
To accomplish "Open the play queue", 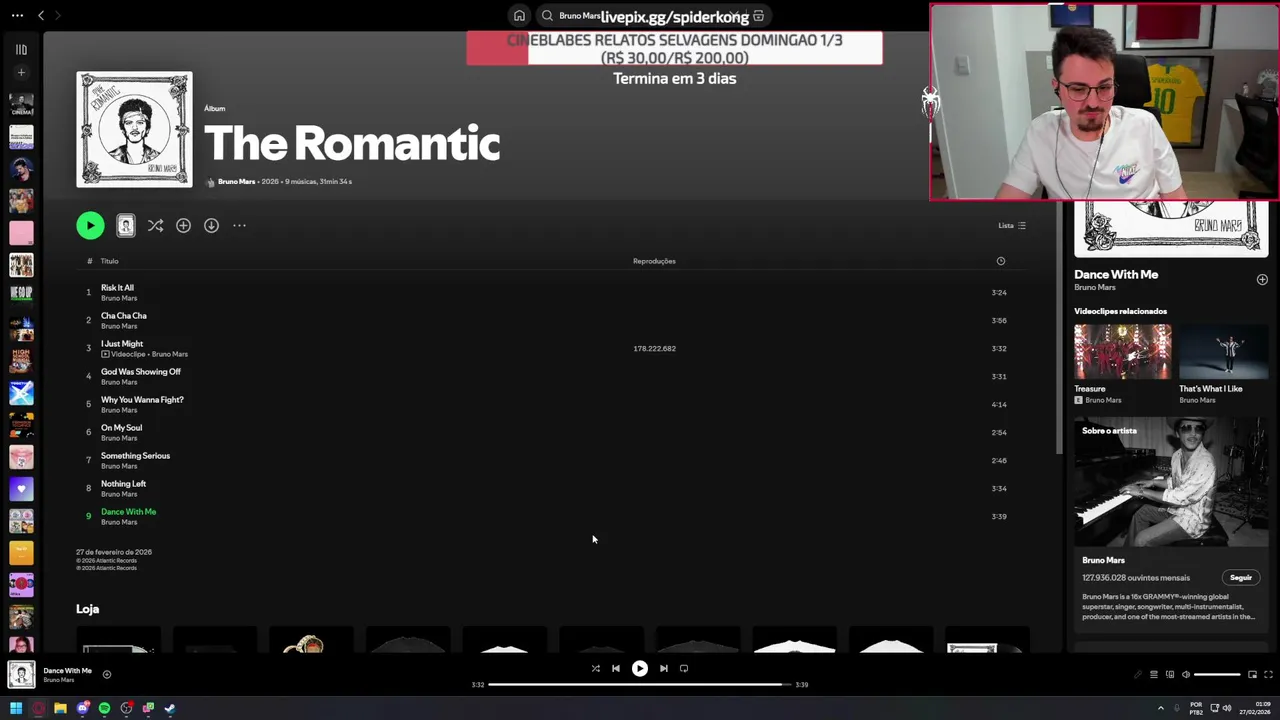I will [x=1153, y=674].
